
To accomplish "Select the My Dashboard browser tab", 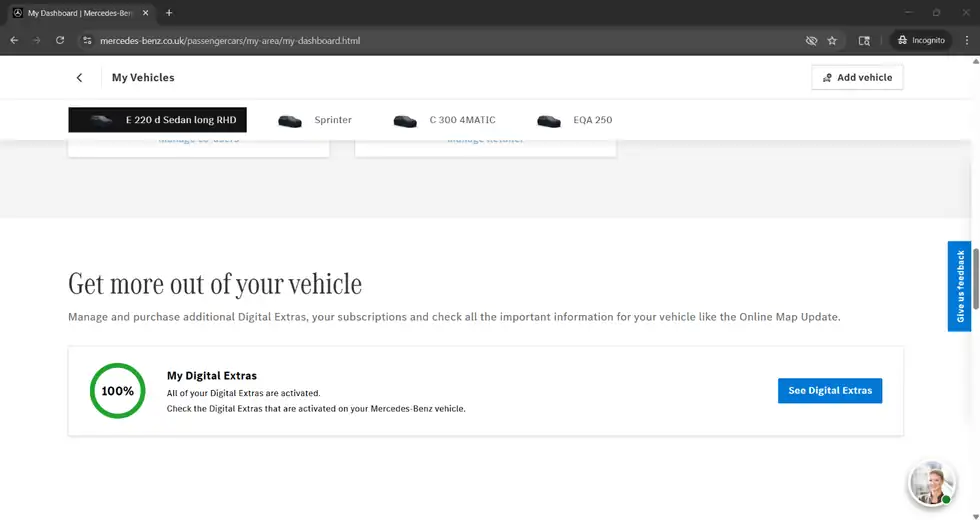I will 80,12.
